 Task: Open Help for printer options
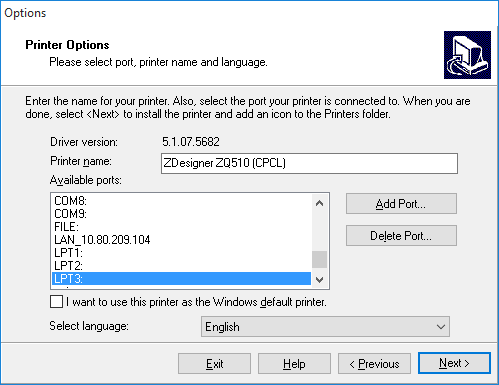294,364
